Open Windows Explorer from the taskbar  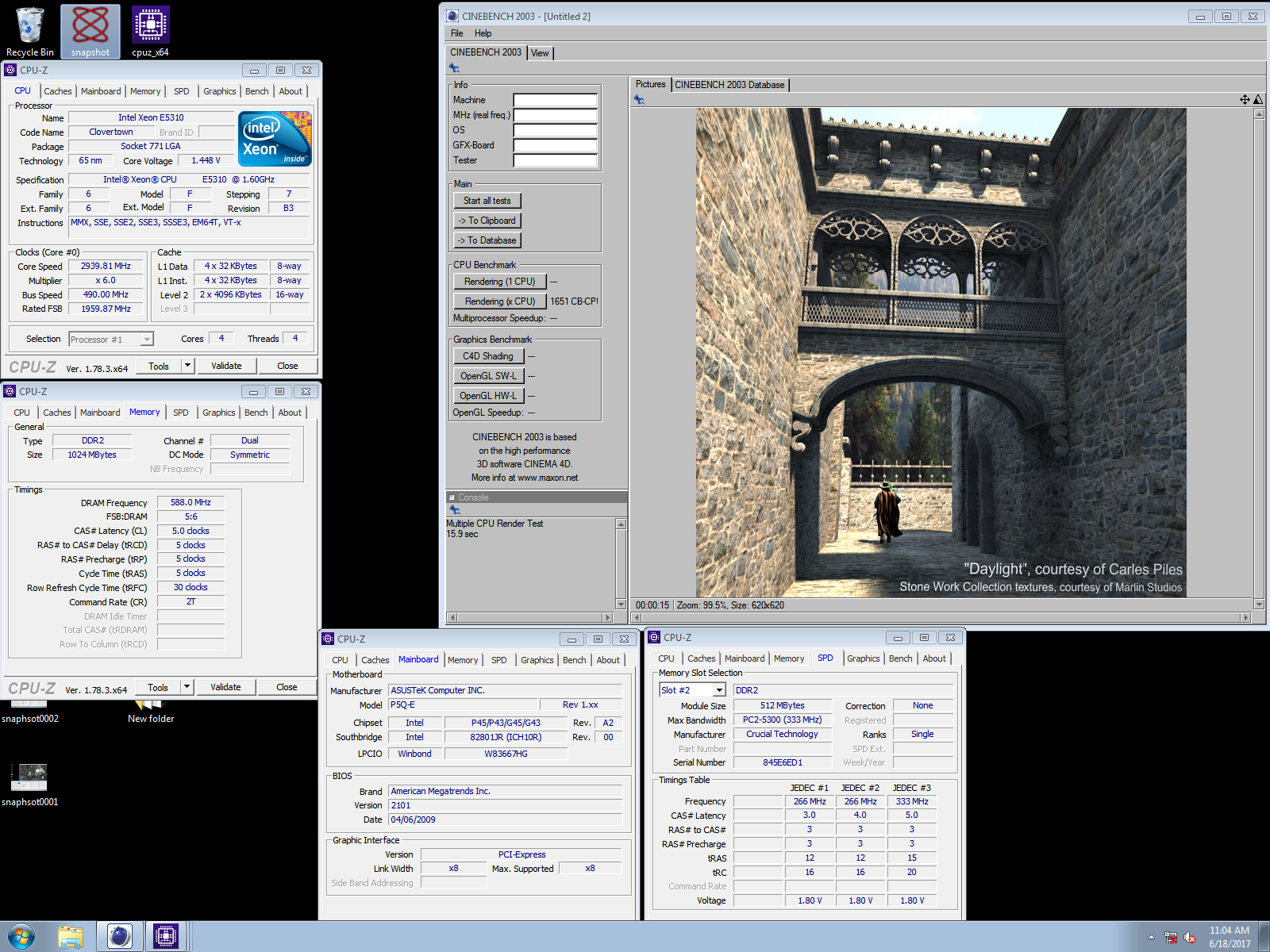coord(71,937)
